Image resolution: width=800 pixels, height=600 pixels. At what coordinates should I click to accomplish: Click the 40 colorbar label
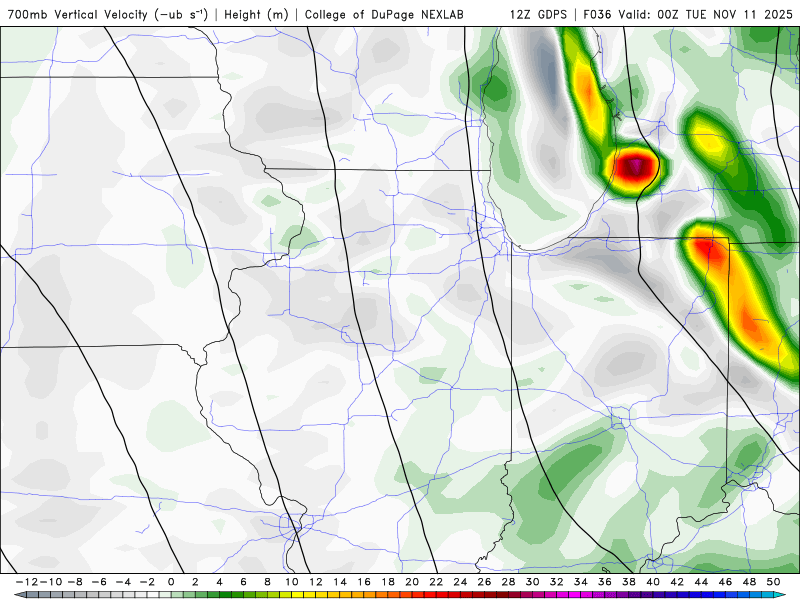[653, 582]
